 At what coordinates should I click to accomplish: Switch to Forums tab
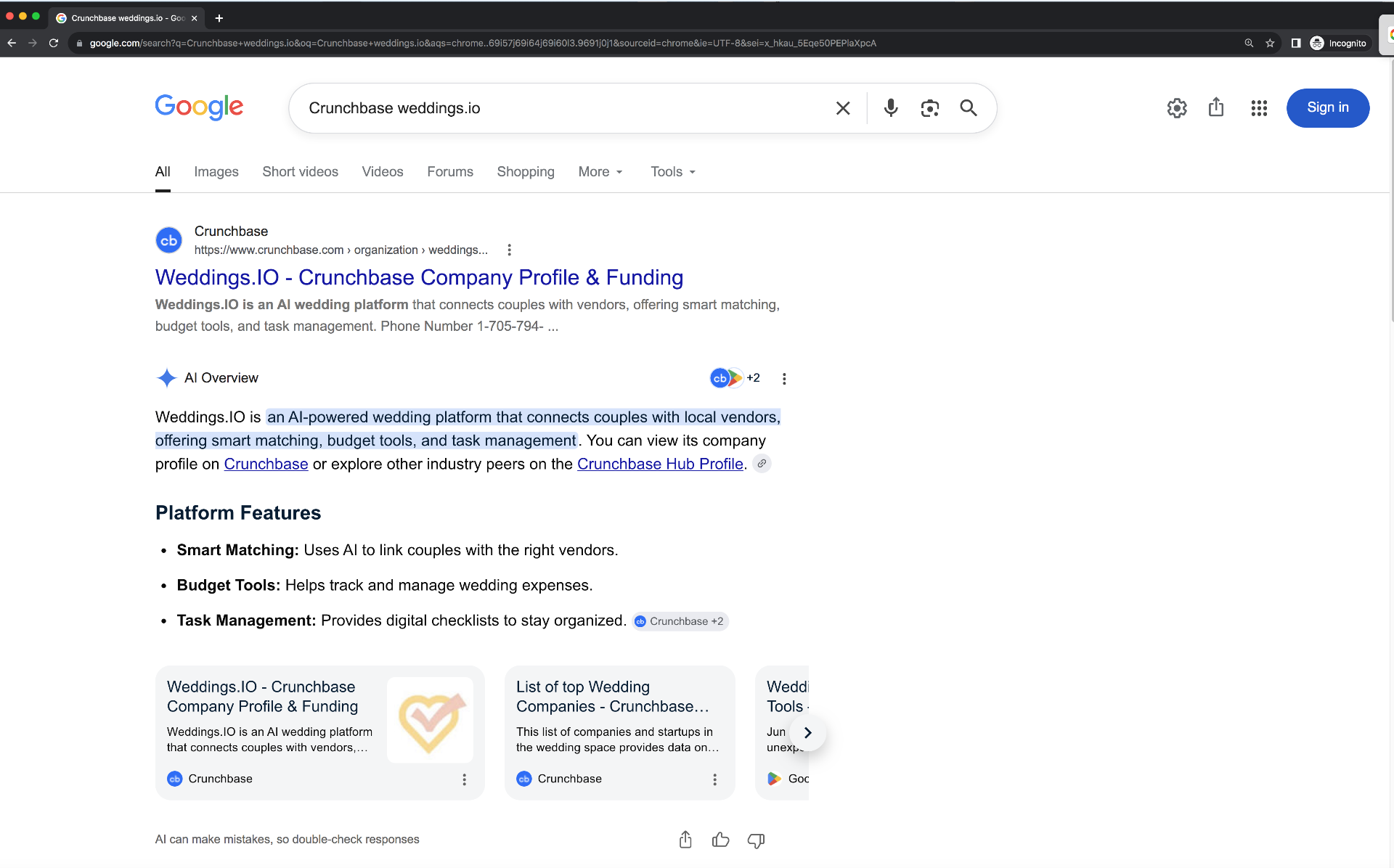click(450, 172)
